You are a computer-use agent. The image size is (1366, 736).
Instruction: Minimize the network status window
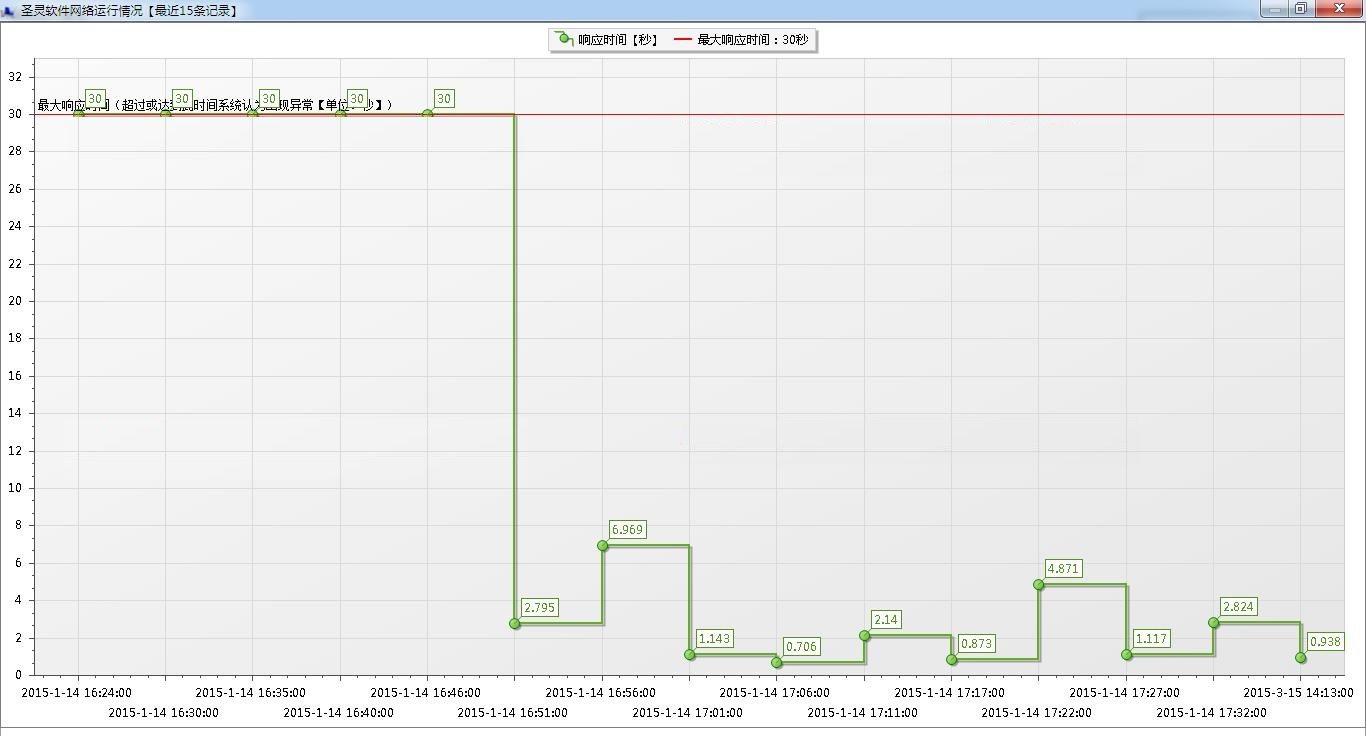[1274, 9]
